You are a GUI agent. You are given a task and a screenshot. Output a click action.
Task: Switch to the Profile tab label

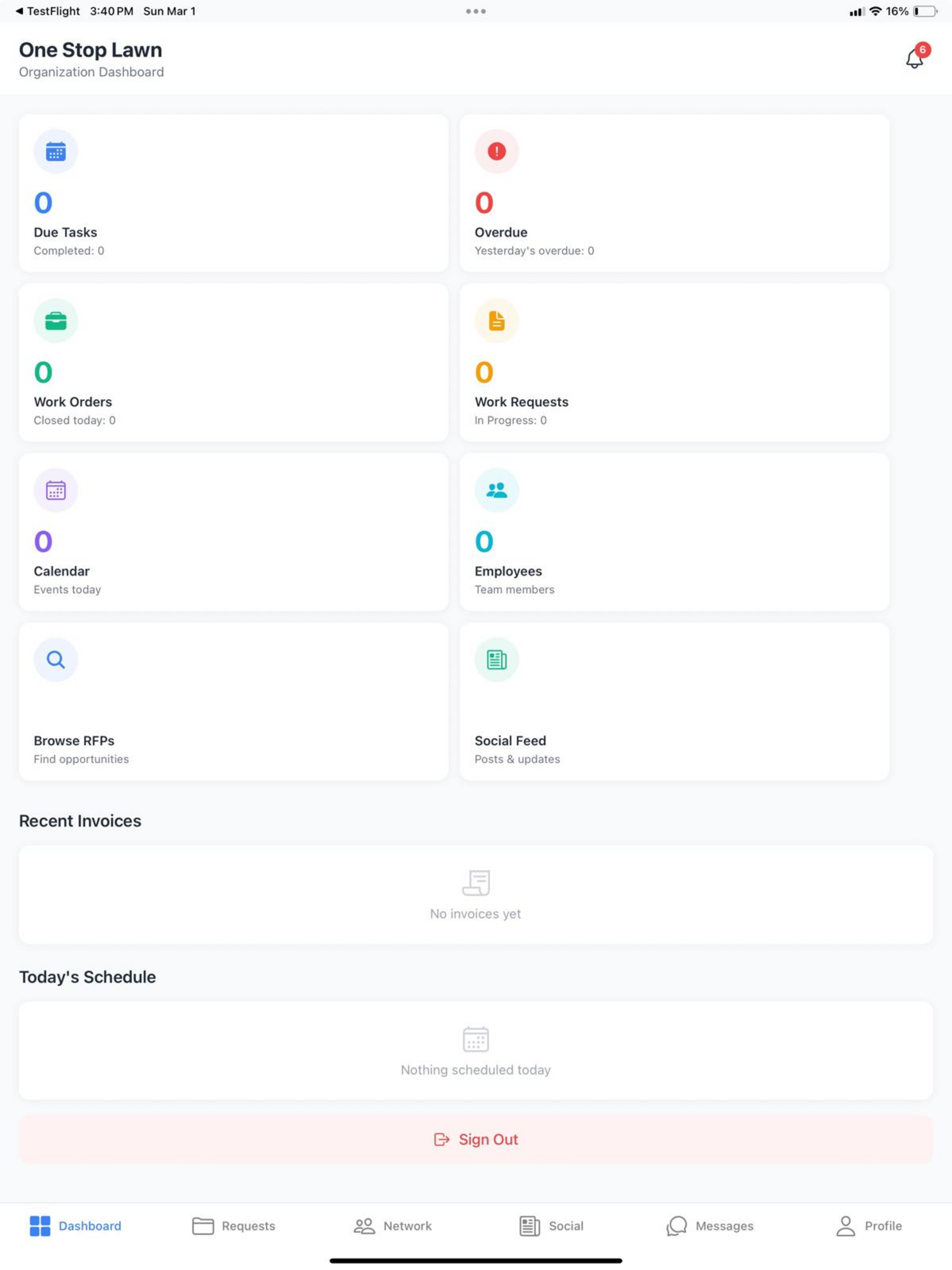tap(884, 1226)
